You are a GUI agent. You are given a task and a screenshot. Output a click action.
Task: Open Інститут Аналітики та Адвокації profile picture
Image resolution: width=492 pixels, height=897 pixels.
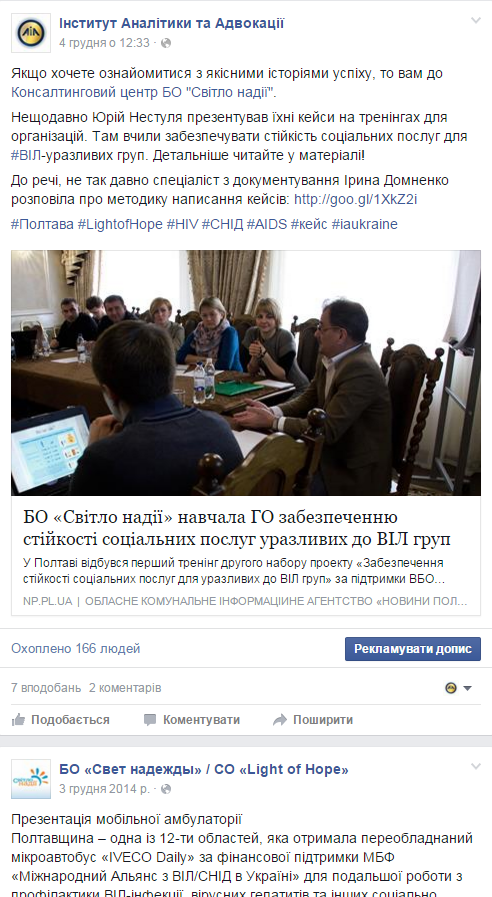pyautogui.click(x=31, y=33)
